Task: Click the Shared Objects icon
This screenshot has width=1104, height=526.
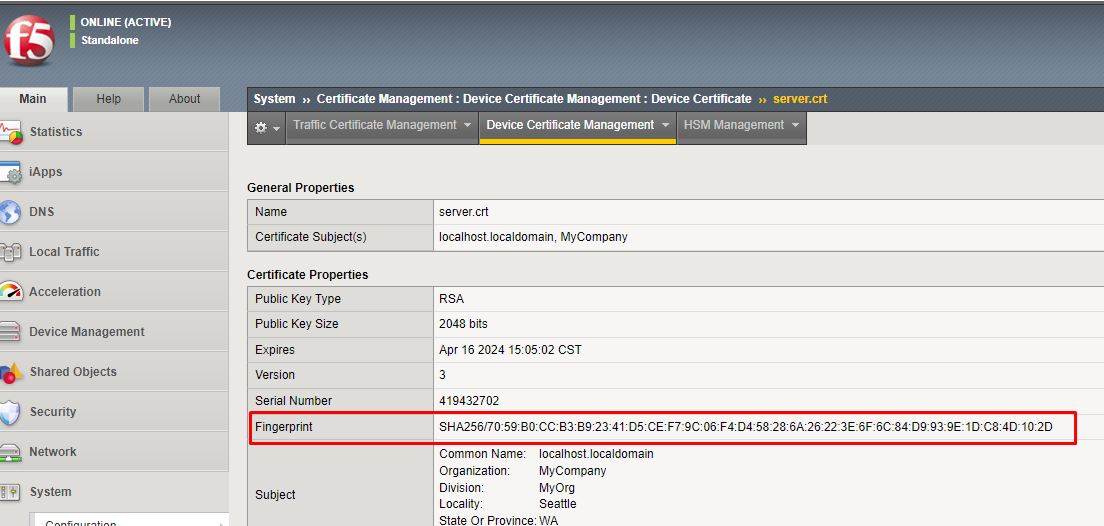Action: (x=10, y=372)
